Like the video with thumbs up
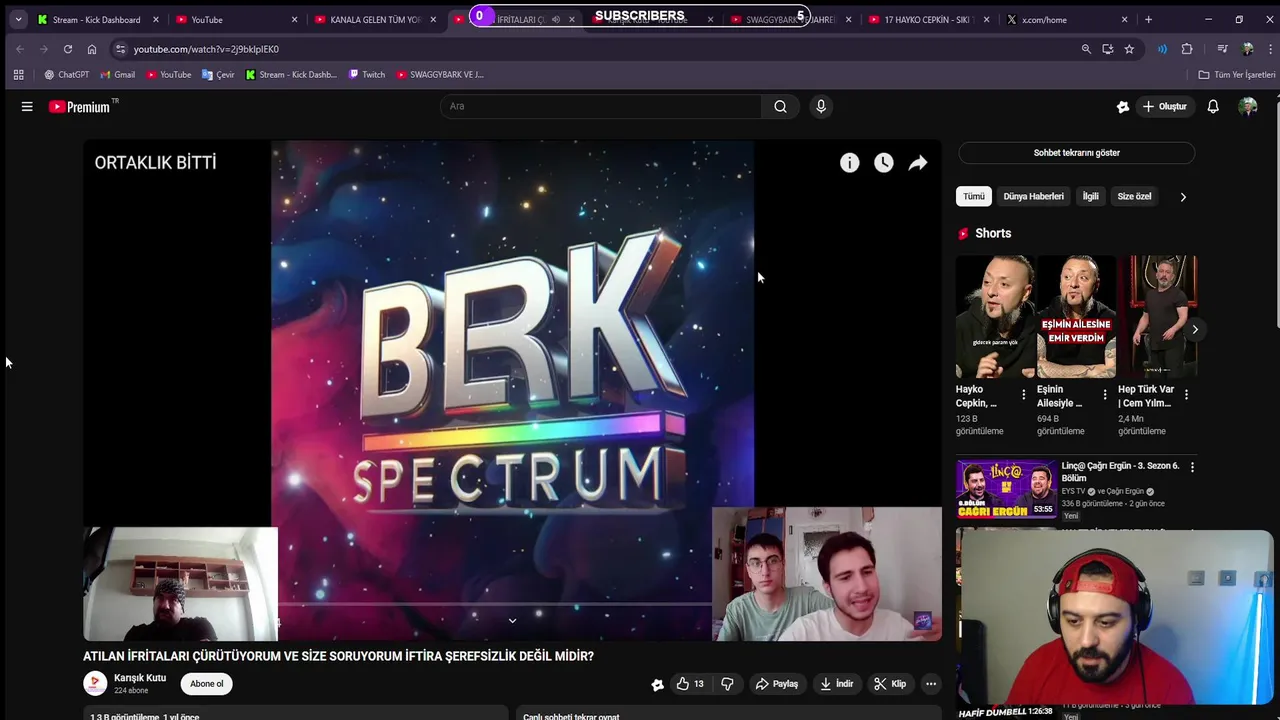The width and height of the screenshot is (1280, 720). point(689,684)
